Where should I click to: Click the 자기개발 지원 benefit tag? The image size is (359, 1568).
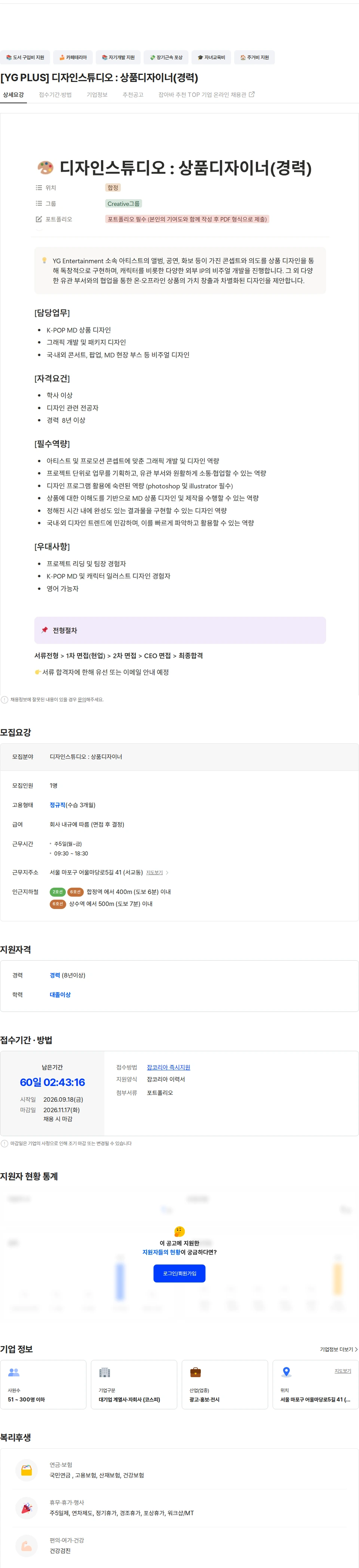[118, 57]
